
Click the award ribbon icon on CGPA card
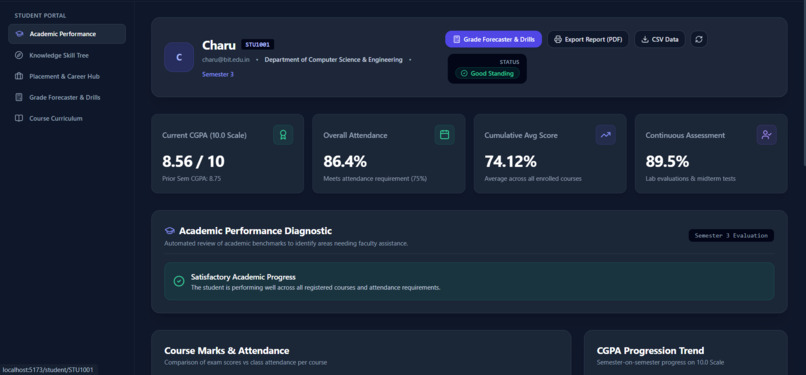283,135
